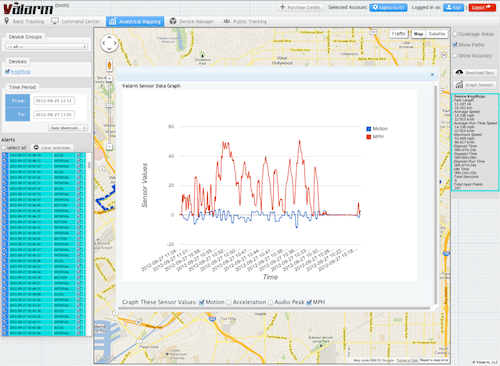Image resolution: width=500 pixels, height=366 pixels.
Task: Toggle the KogiRoja device checkbox
Action: [7, 71]
